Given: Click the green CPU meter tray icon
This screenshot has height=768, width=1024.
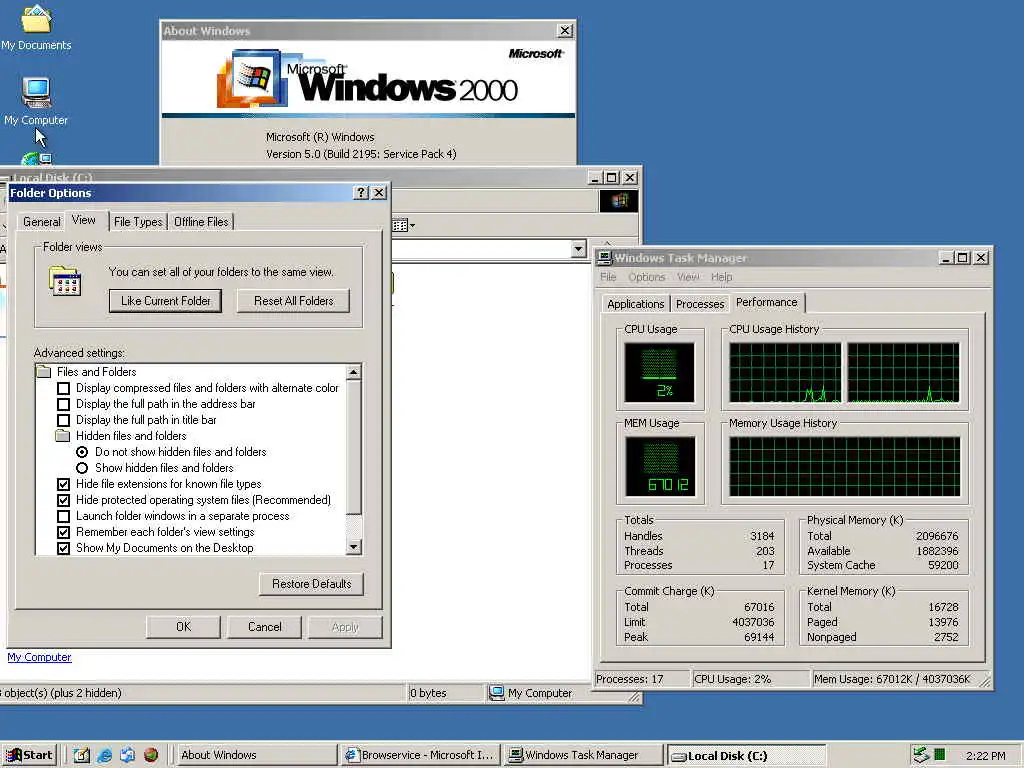Looking at the screenshot, I should (940, 754).
